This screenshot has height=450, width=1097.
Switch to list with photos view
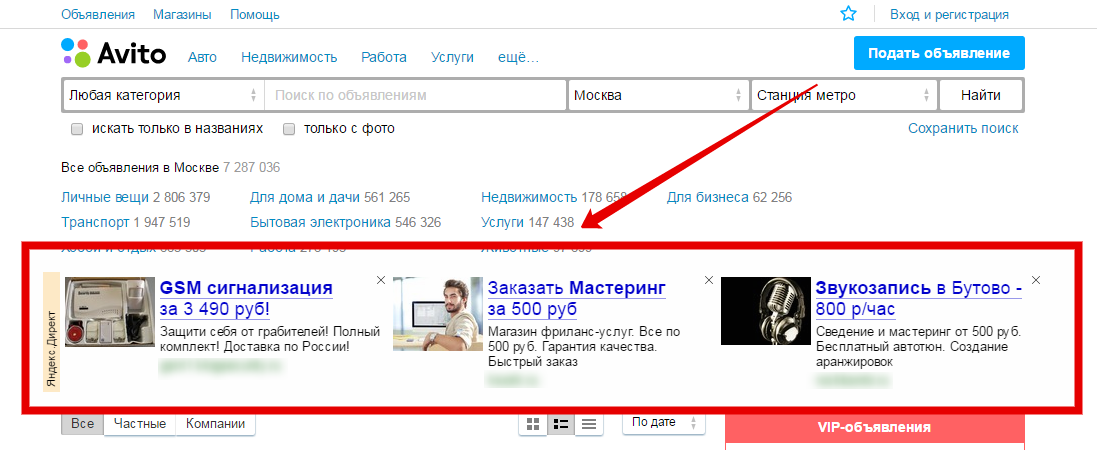pyautogui.click(x=560, y=424)
